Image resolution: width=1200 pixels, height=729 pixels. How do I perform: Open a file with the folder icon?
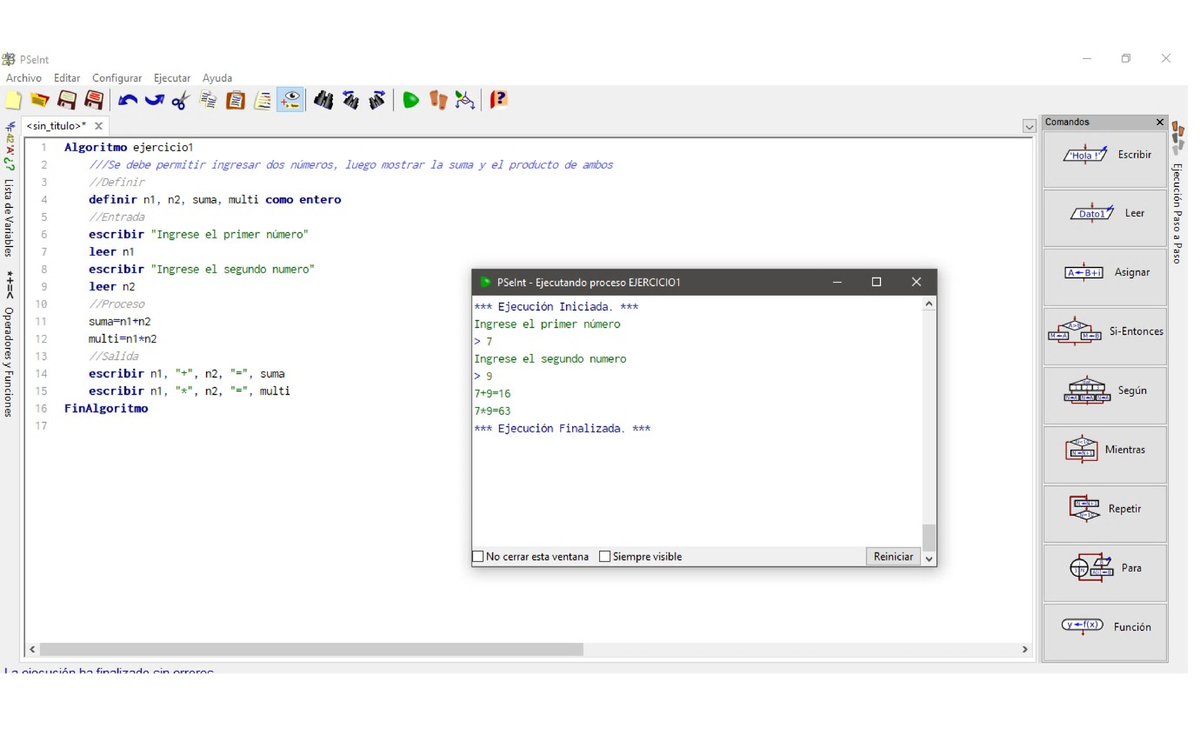[40, 100]
